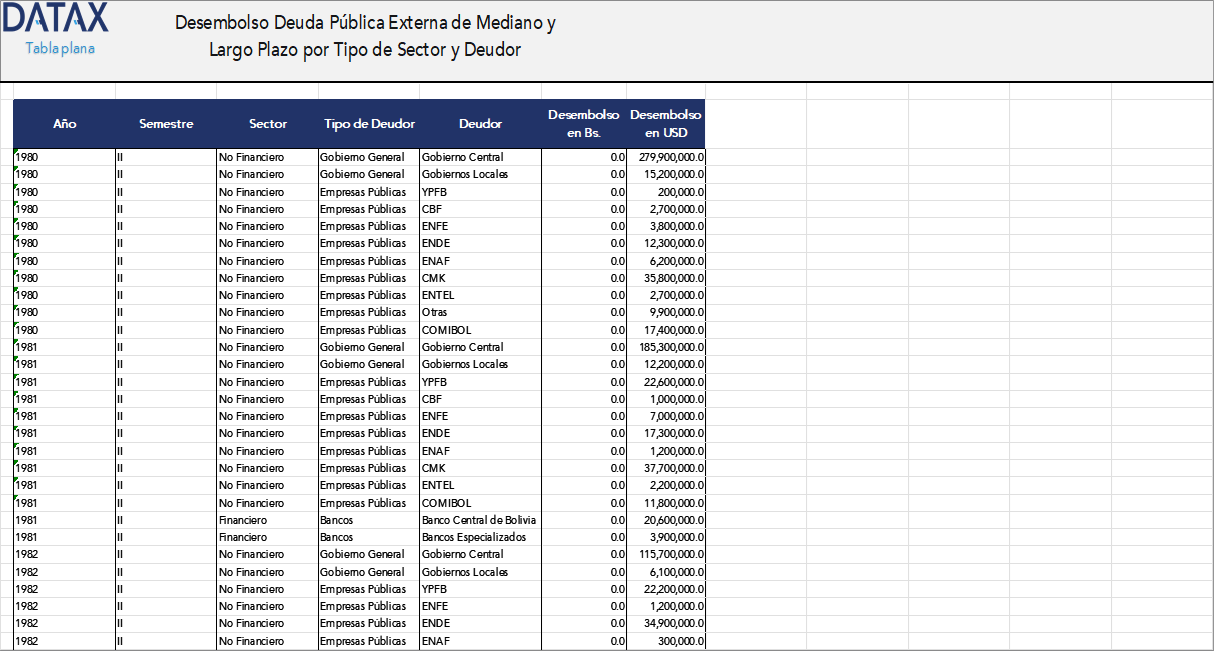The image size is (1214, 651).
Task: Select the first "Empresas Públicas" cell
Action: point(369,191)
